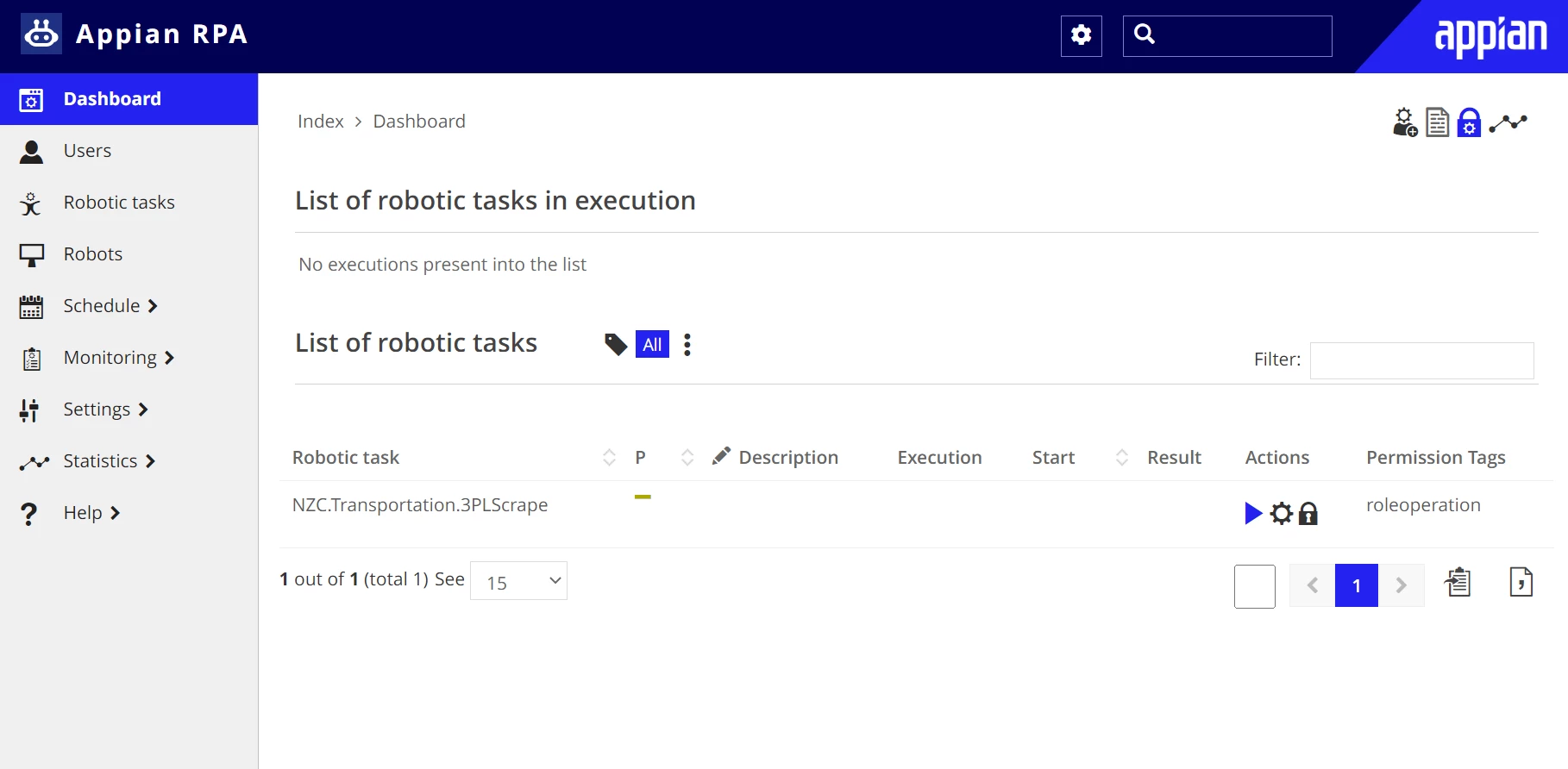Sort by P priority column
Viewport: 1568px width, 769px height.
687,458
